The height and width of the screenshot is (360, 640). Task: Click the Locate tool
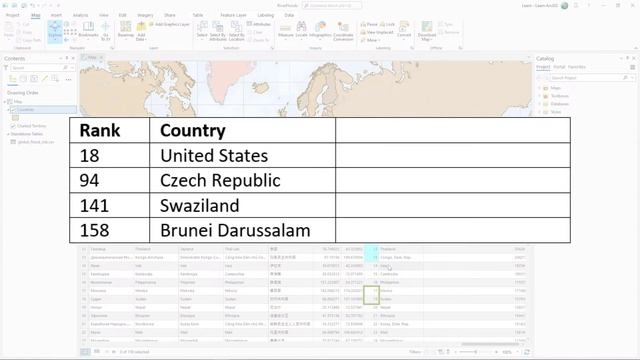pos(301,30)
